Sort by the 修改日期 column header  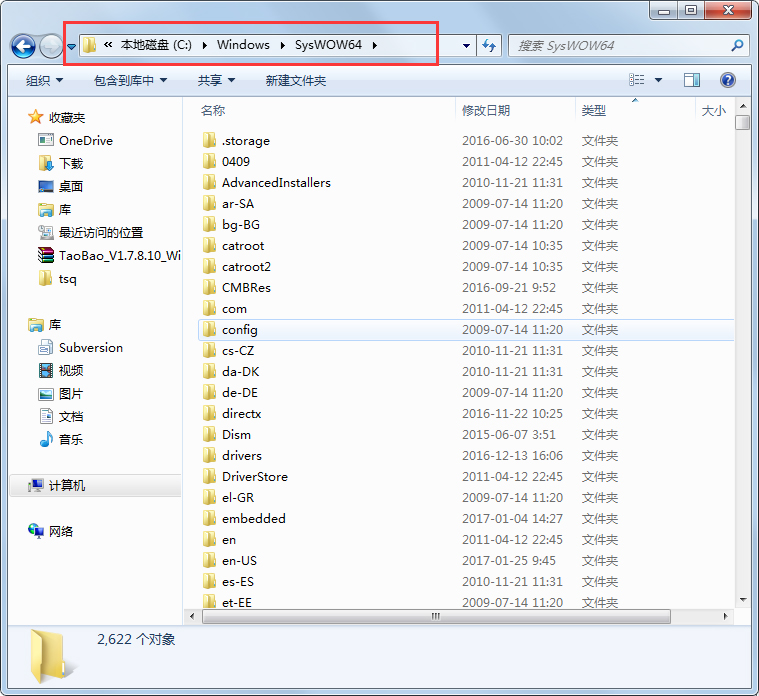486,111
